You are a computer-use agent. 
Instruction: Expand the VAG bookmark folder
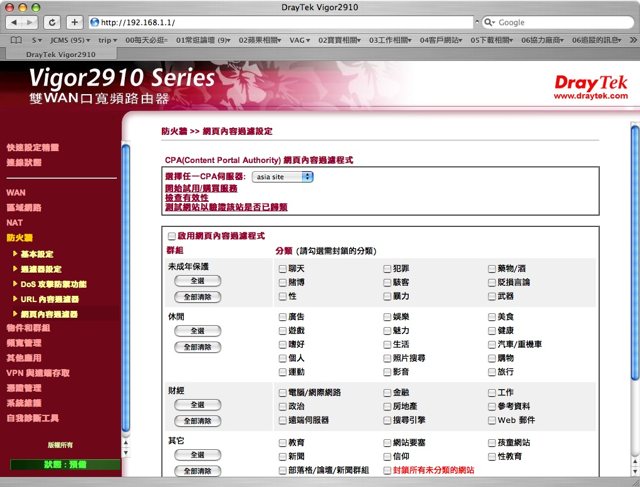click(300, 40)
